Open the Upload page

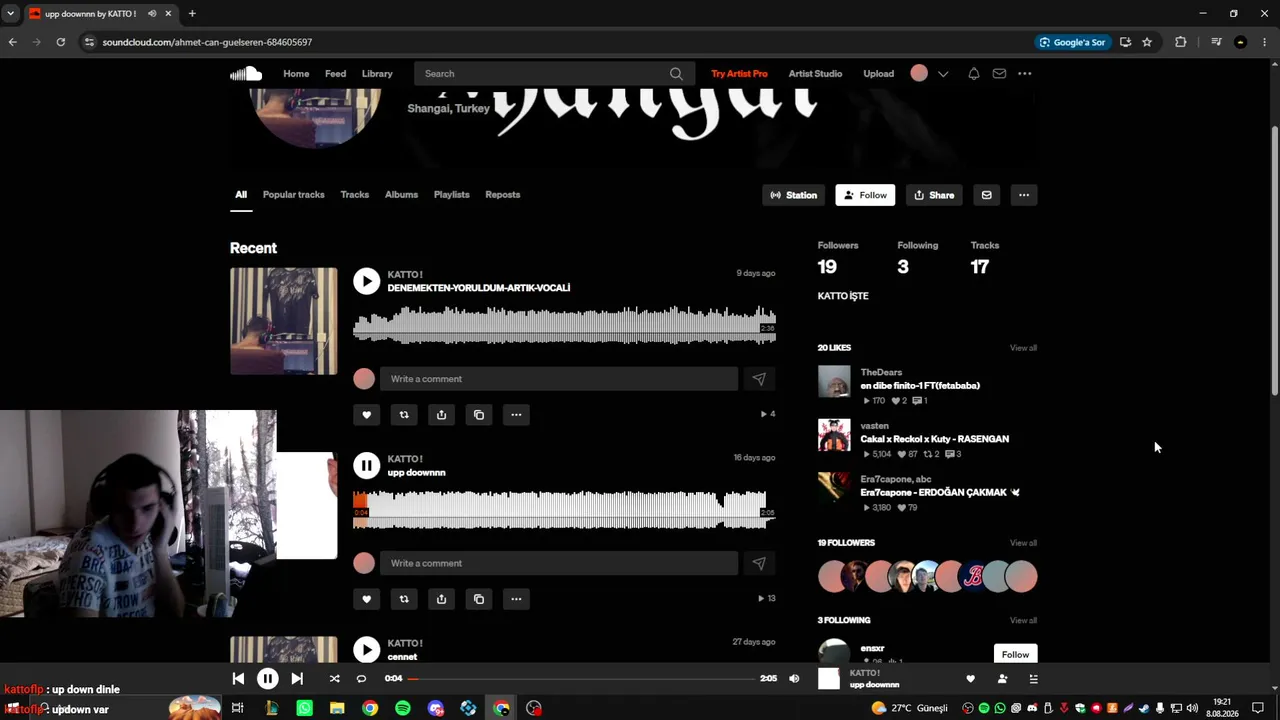click(x=878, y=74)
